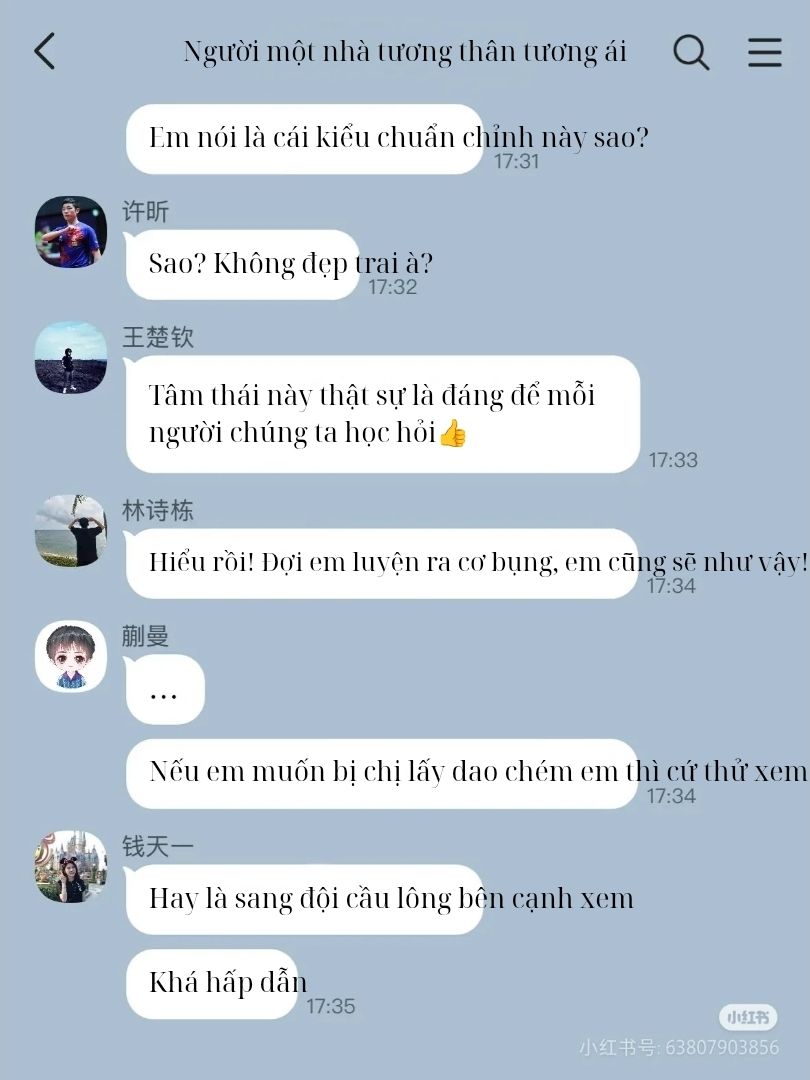This screenshot has width=810, height=1080.
Task: Select the message 'Sao? Không đẹp trai à?'
Action: click(x=291, y=264)
